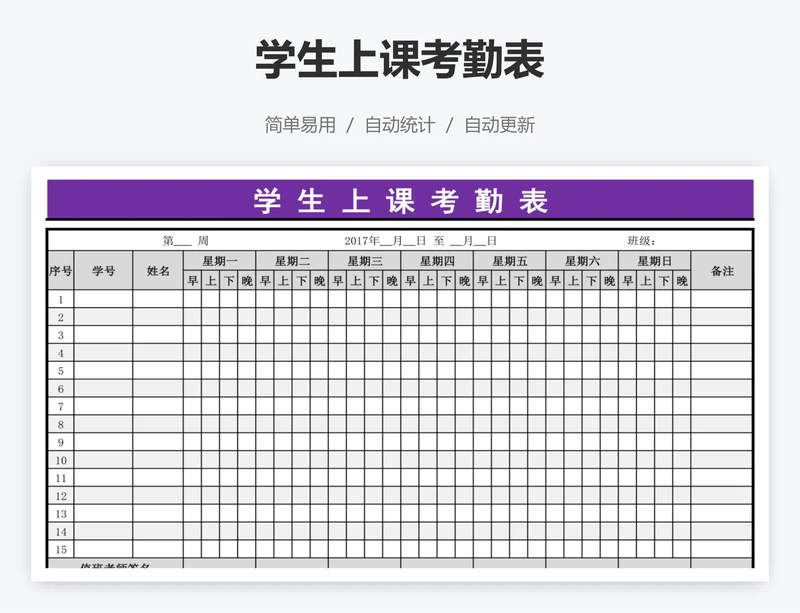Image resolution: width=800 pixels, height=613 pixels.
Task: Select row number 8 cell
Action: click(x=61, y=425)
